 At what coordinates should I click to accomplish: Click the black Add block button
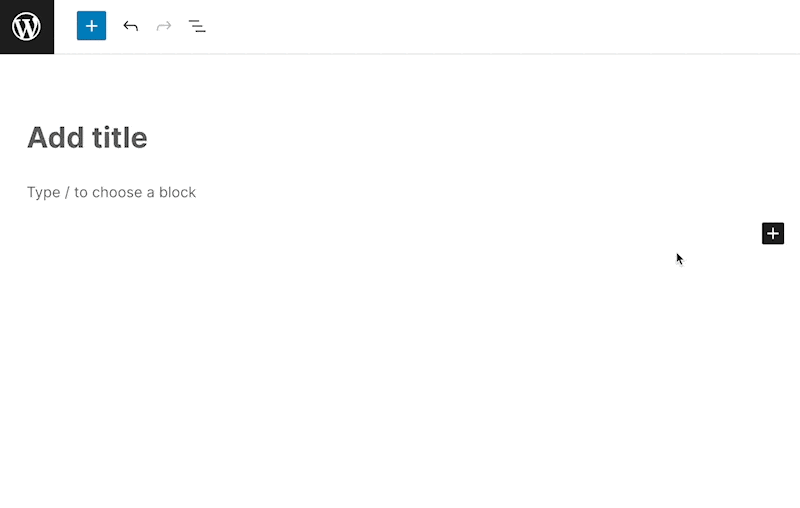click(x=773, y=234)
